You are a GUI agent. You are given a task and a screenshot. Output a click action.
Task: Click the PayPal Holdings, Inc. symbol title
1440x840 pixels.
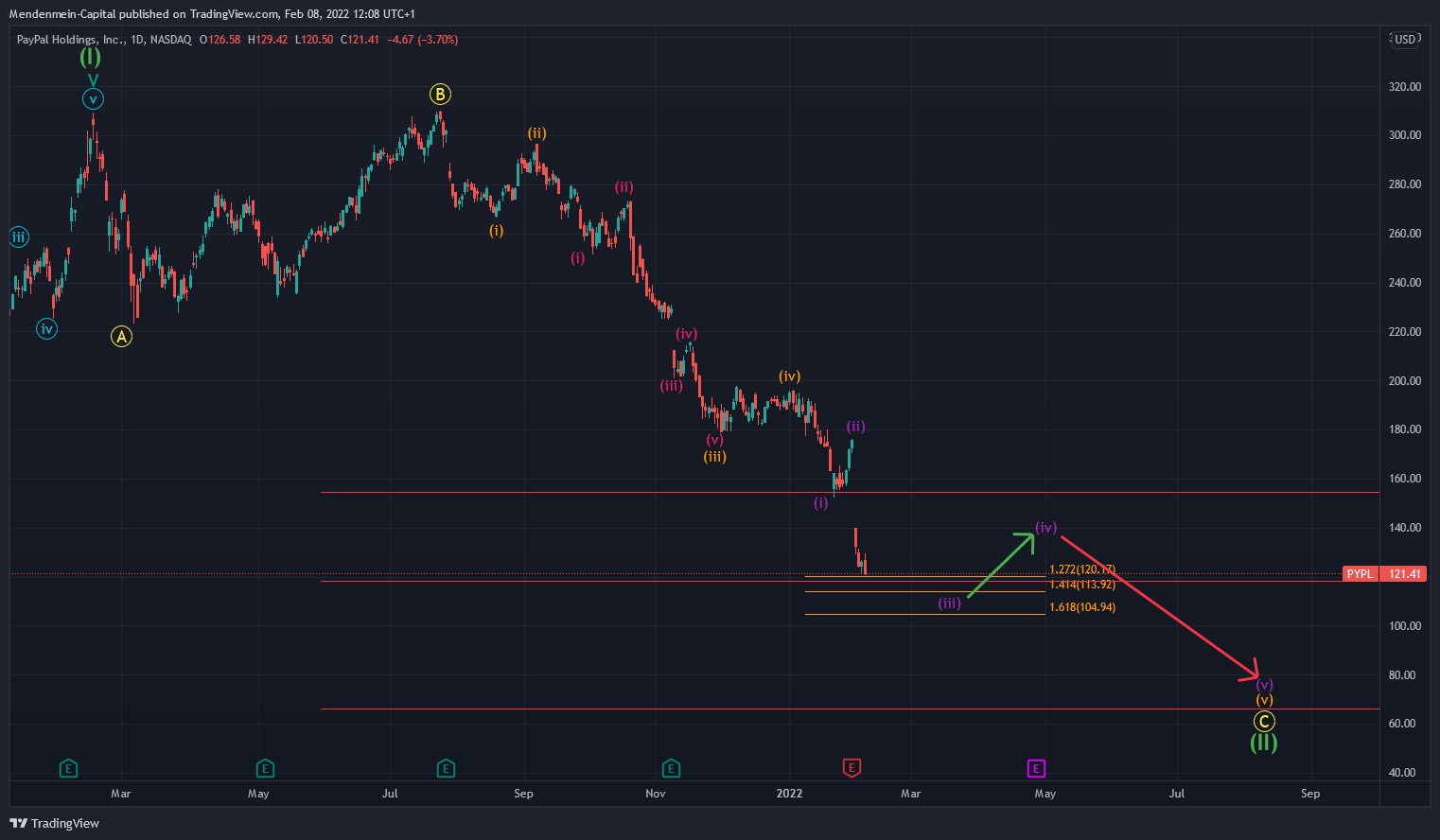coord(71,40)
